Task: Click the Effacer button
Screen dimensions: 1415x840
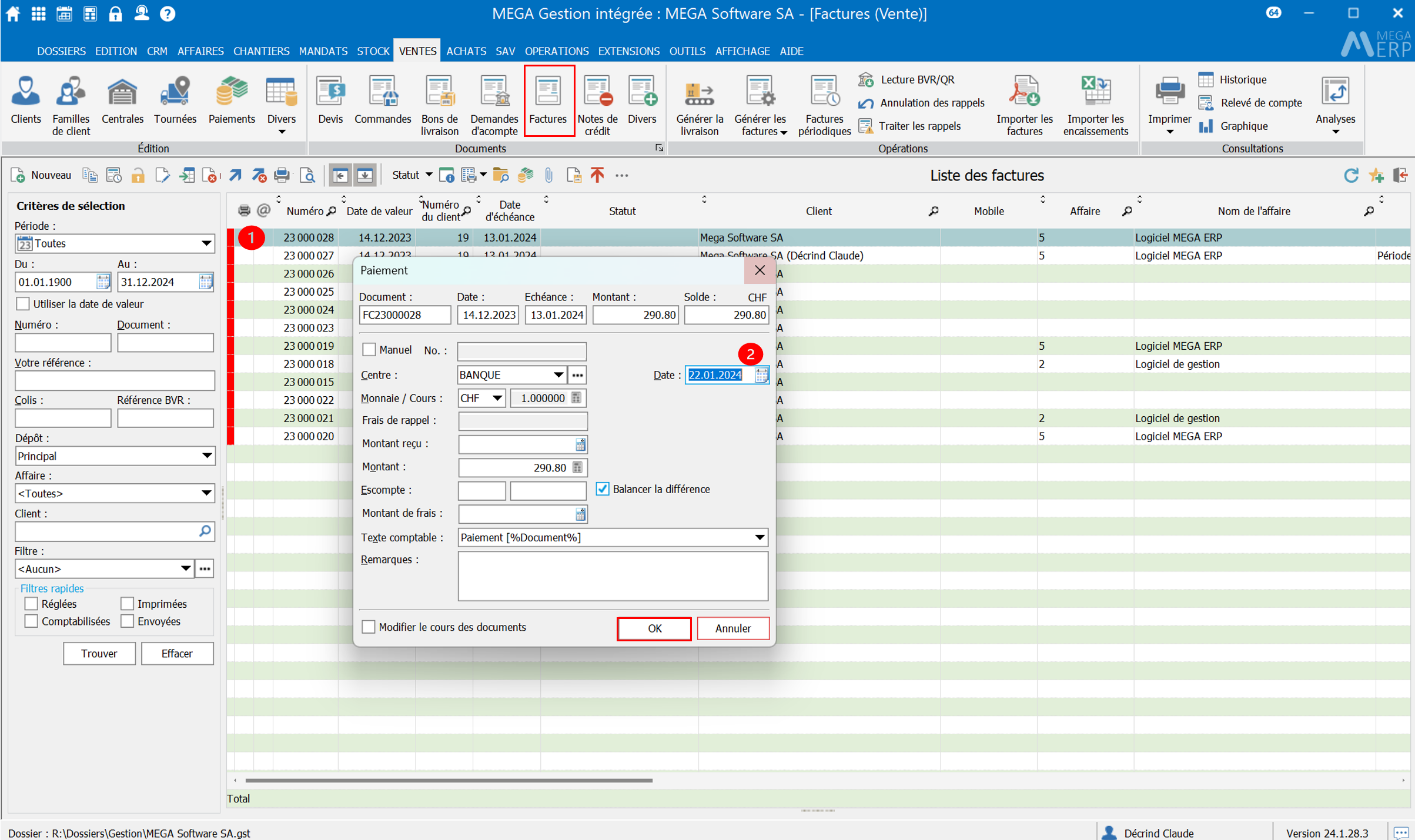Action: click(177, 654)
